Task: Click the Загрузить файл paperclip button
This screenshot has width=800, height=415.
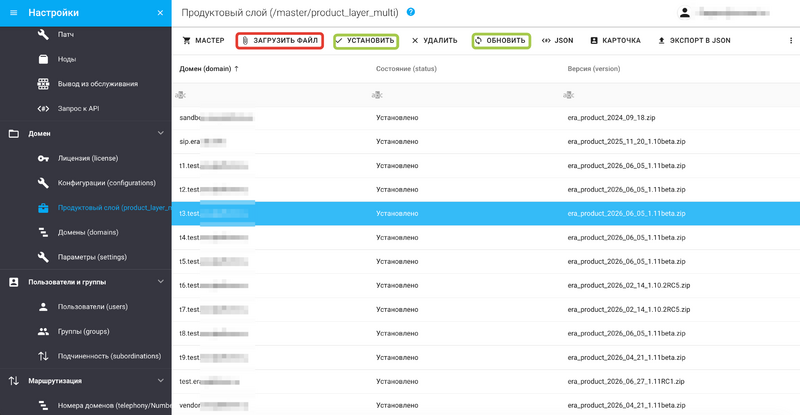Action: point(280,41)
